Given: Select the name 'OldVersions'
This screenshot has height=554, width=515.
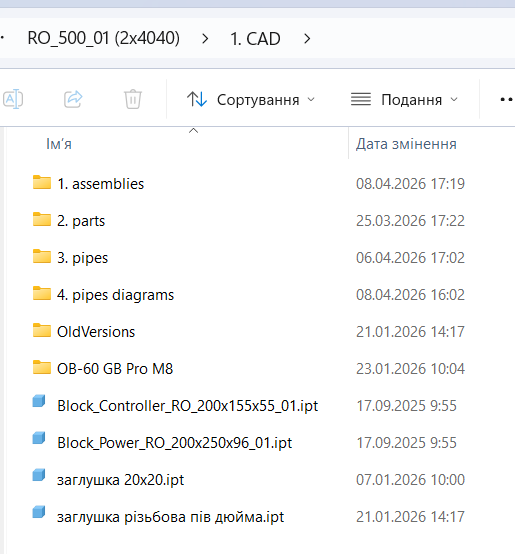Looking at the screenshot, I should pos(96,332).
